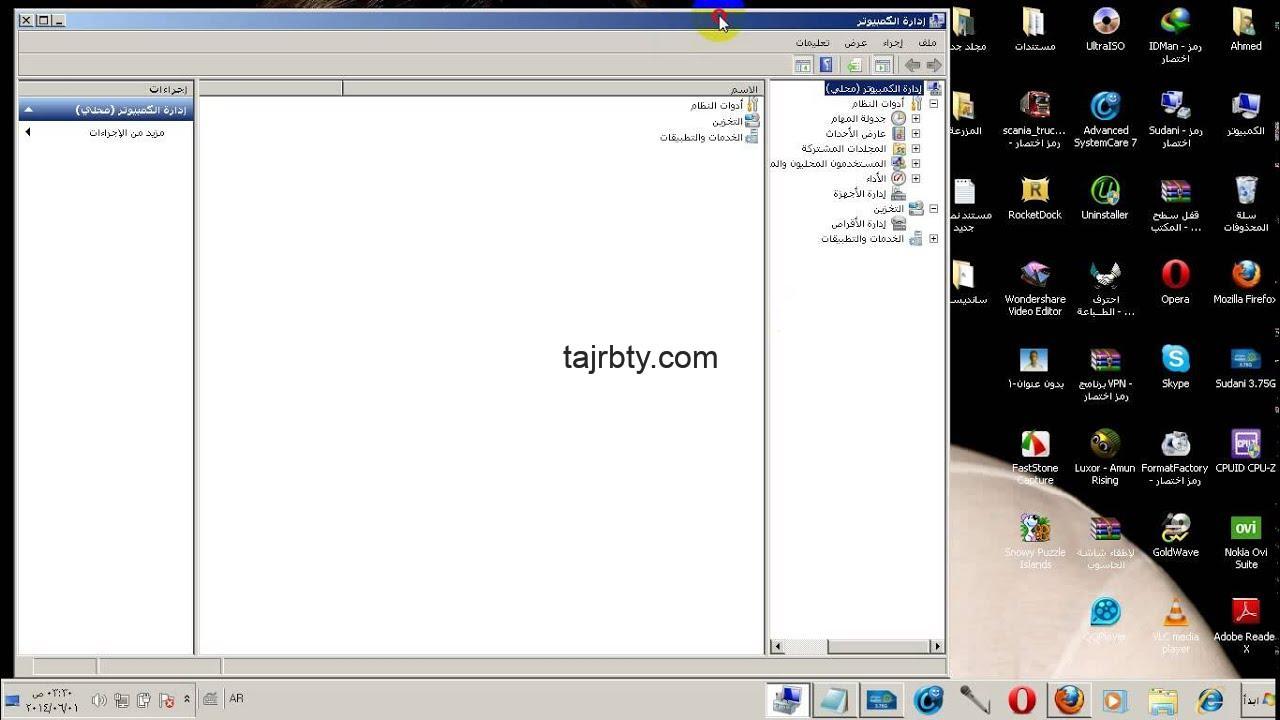Click More Actions (مزيد من الإجراءات) in the actions pane
Viewport: 1280px width, 720px height.
click(x=126, y=132)
